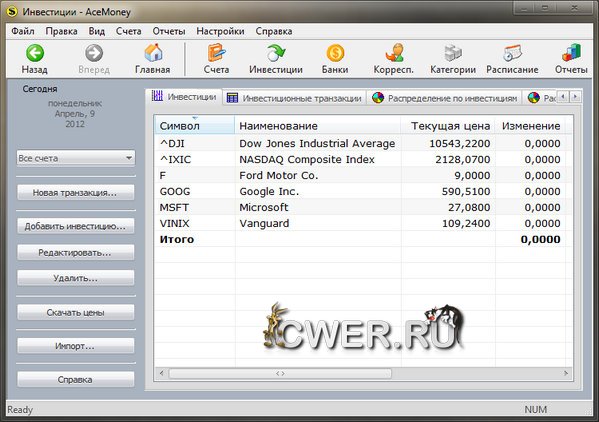Open the Счета accounts toolbar icon

[216, 53]
